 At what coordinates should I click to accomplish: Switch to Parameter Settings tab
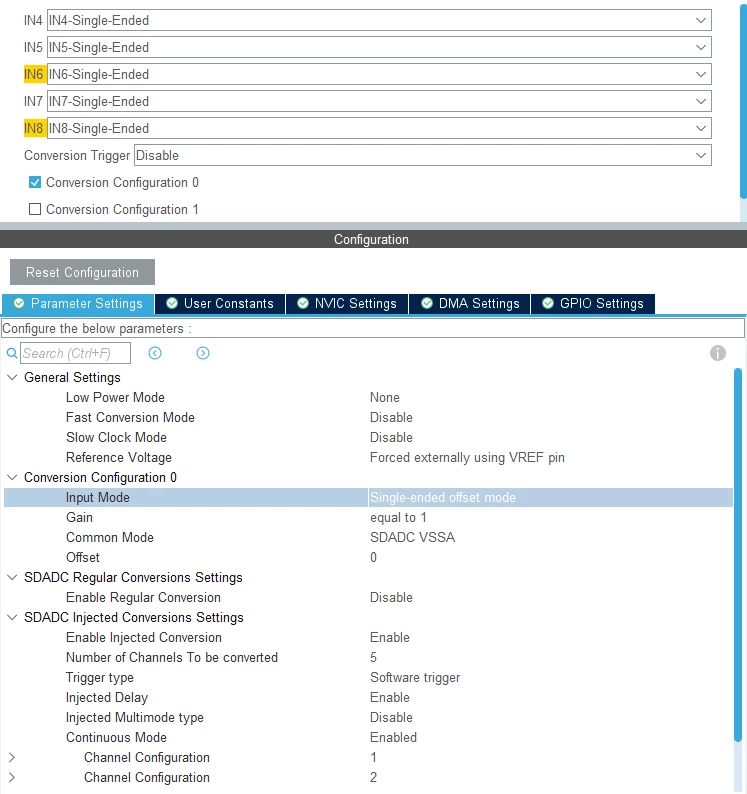78,303
